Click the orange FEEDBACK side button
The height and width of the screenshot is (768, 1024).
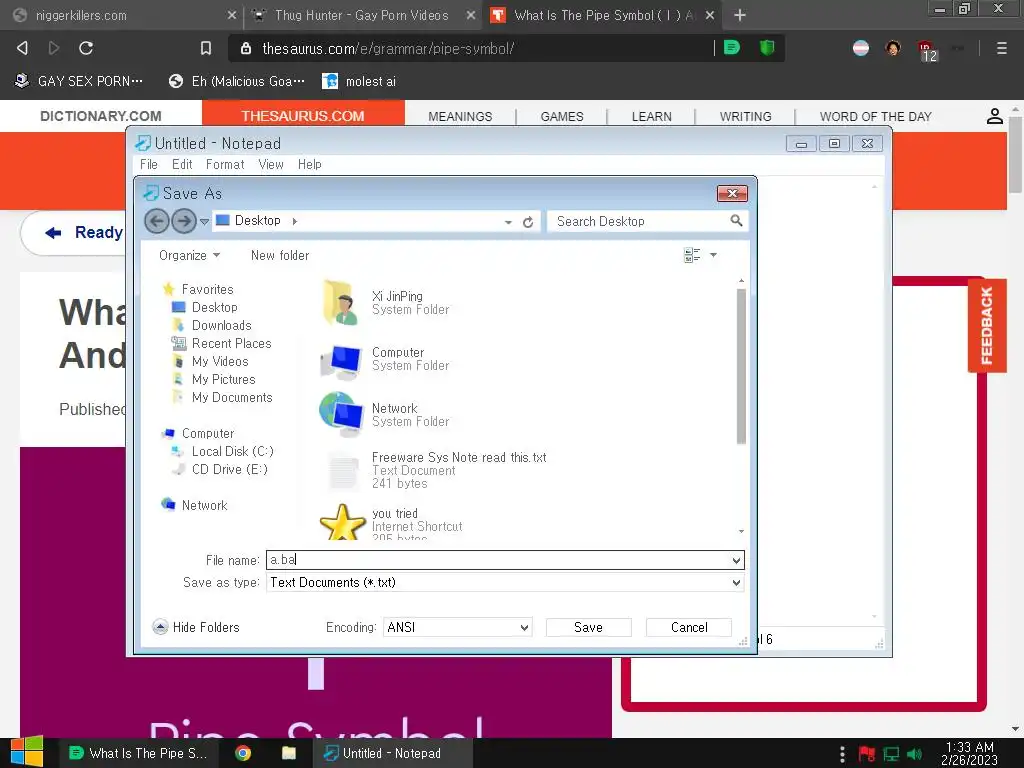987,325
